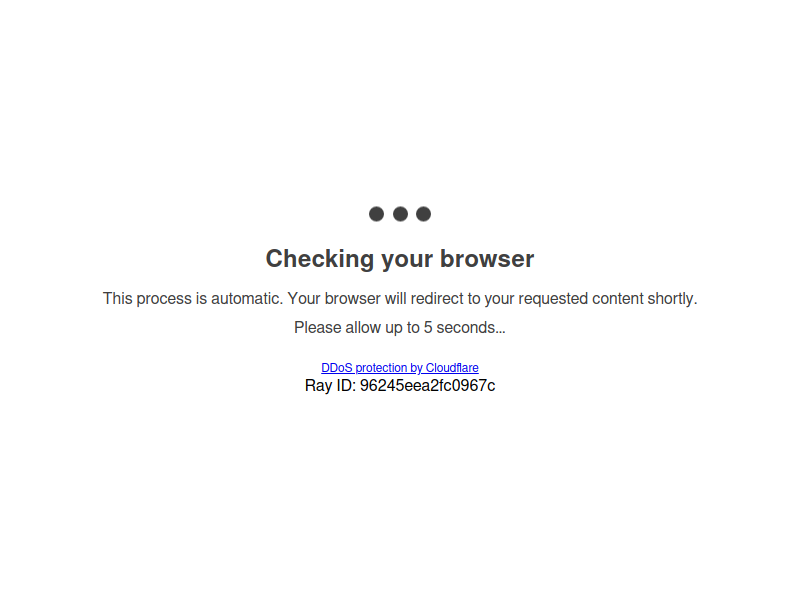
Task: Click the Please allow up to 5 seconds text
Action: pos(400,328)
